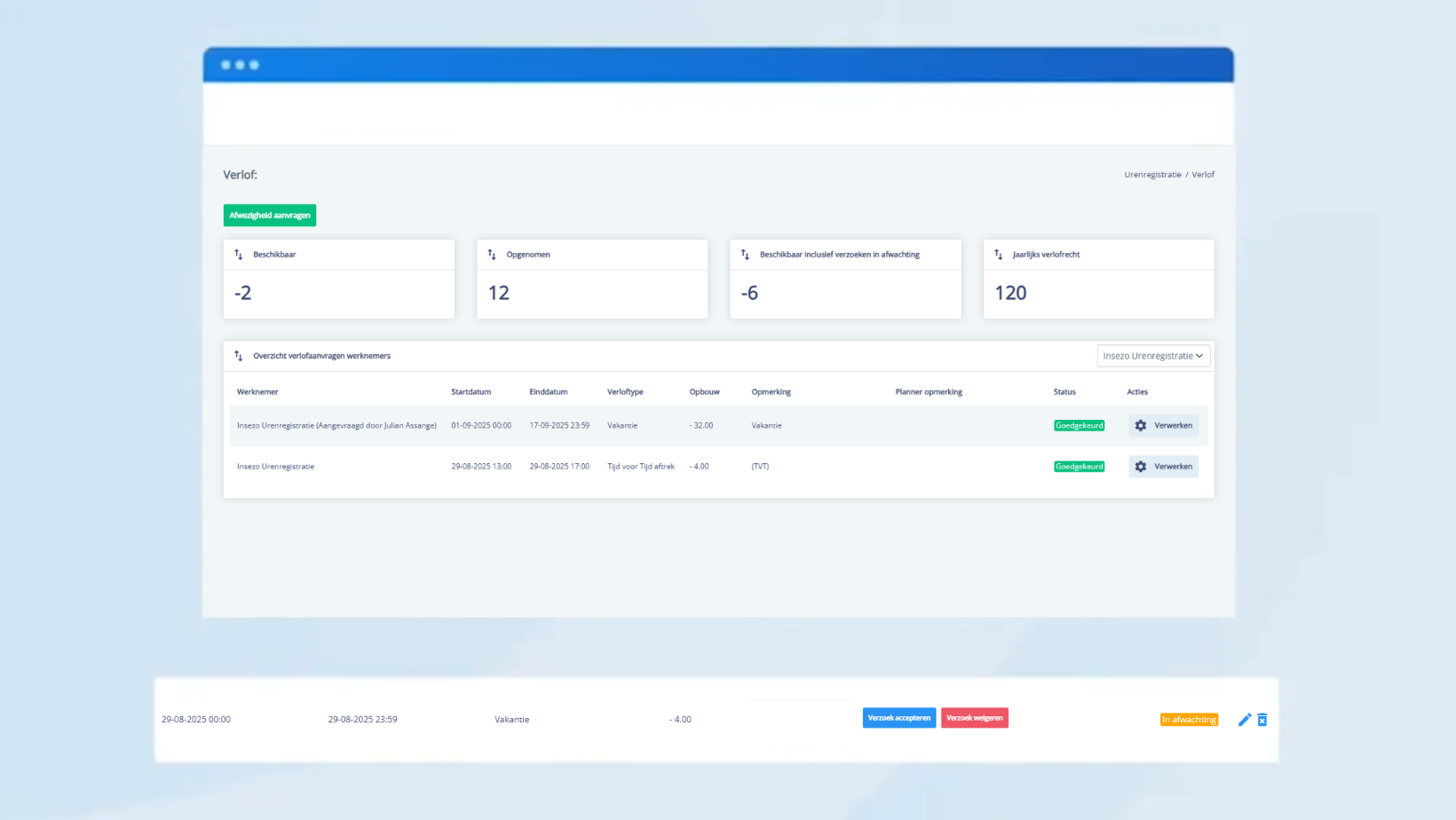The width and height of the screenshot is (1456, 820).
Task: Click the sort arrows icon on Opgenomen card
Action: [492, 255]
